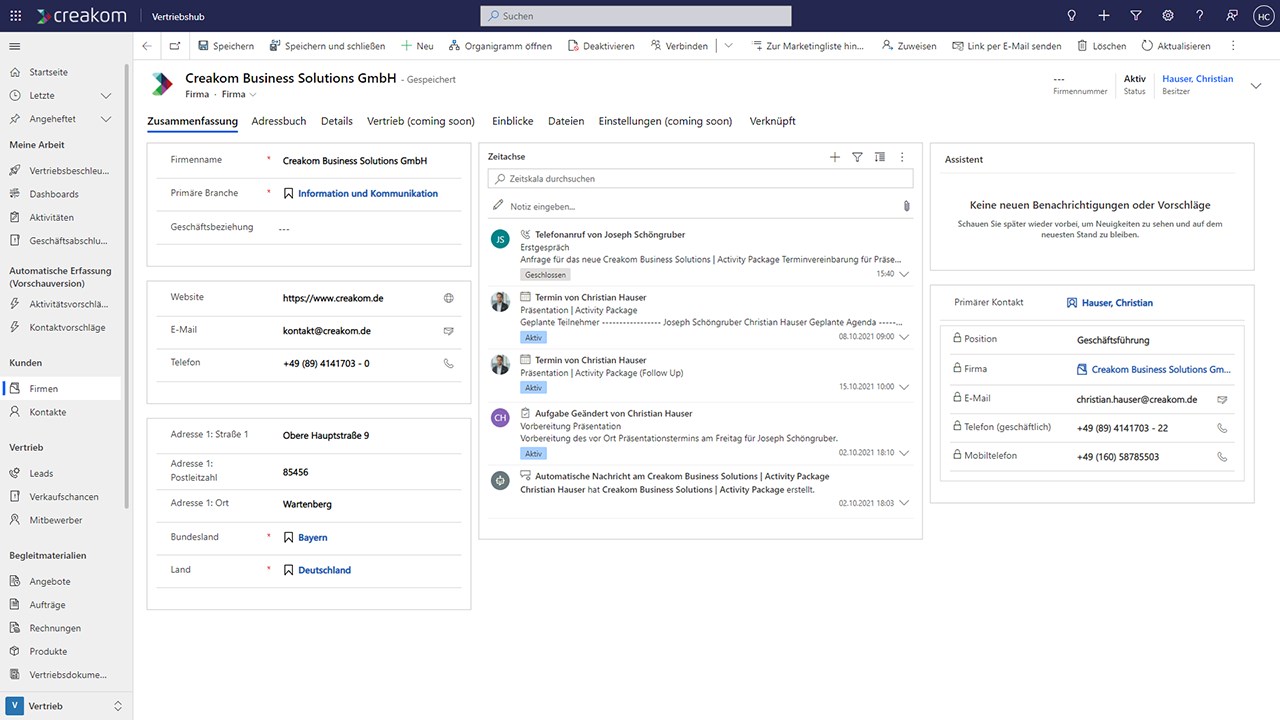Screen dimensions: 1280x720
Task: Click Link per E-Mail senden
Action: coord(1007,46)
